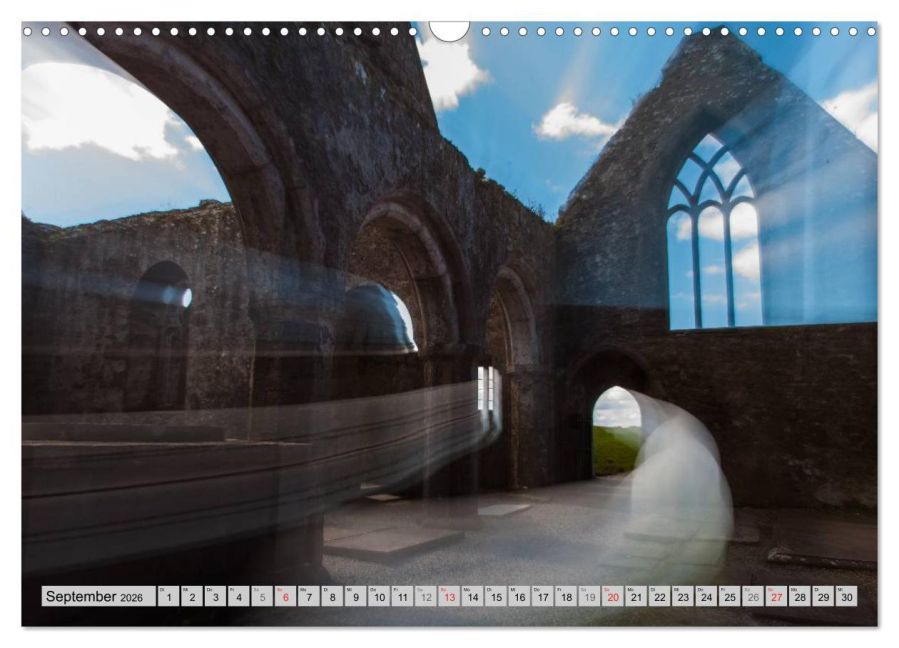
Task: Select date 10 in the date row
Action: [x=379, y=597]
